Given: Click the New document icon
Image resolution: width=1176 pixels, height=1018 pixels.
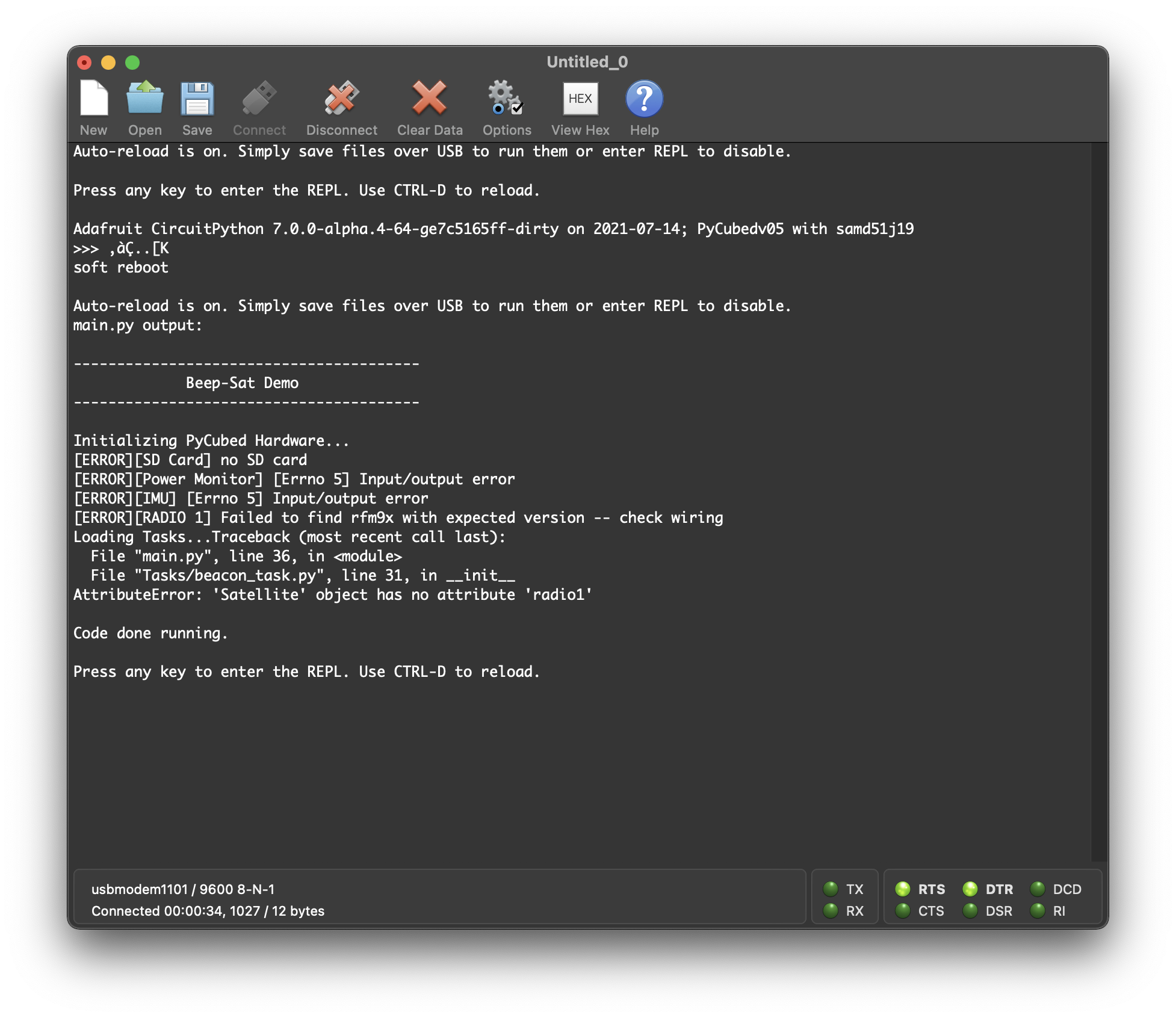Looking at the screenshot, I should [x=94, y=98].
